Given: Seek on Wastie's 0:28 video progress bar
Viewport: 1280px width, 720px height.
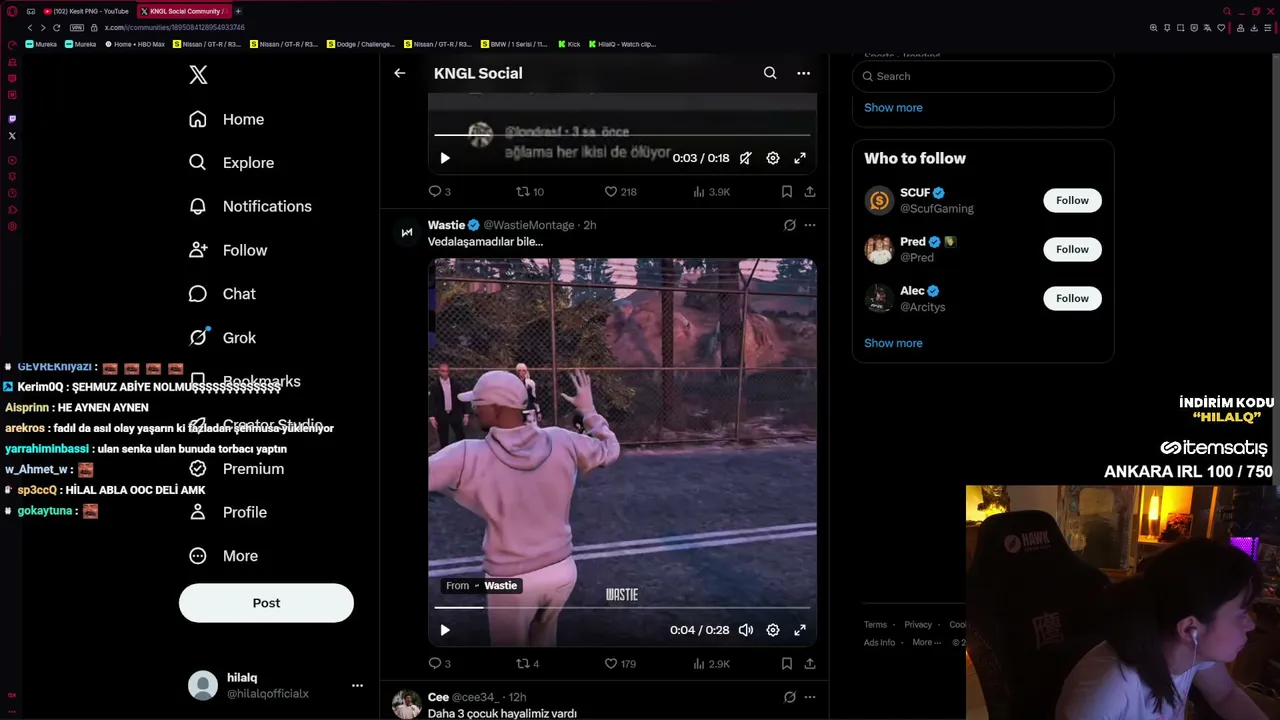Looking at the screenshot, I should 622,607.
